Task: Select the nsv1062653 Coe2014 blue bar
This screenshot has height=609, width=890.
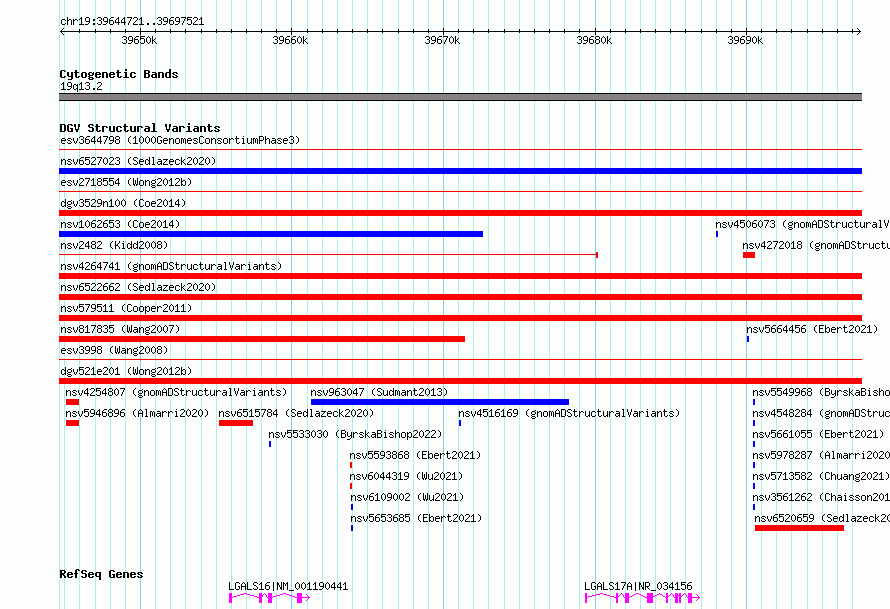Action: [271, 234]
